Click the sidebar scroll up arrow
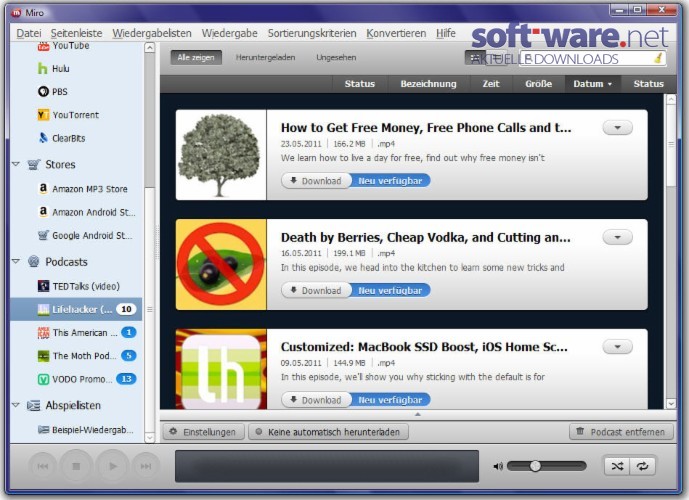Image resolution: width=689 pixels, height=500 pixels. (149, 47)
